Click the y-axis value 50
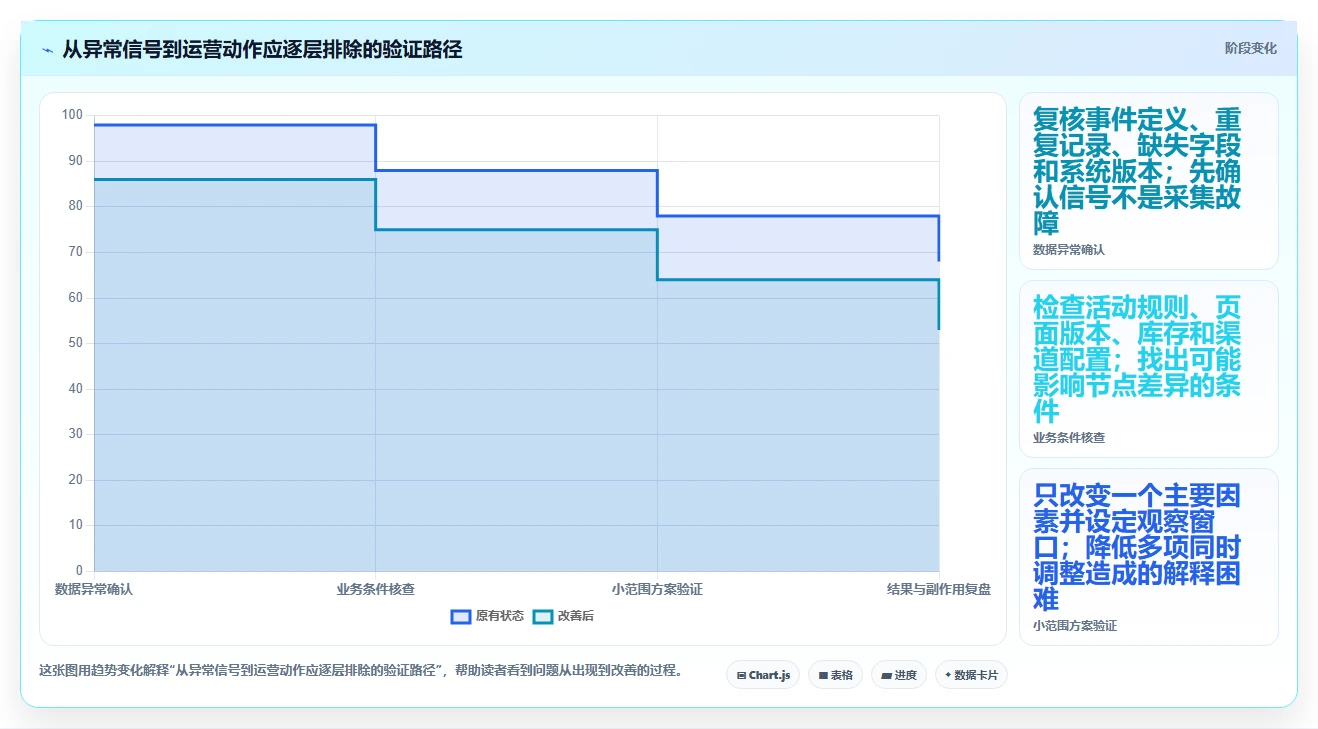 pos(75,343)
